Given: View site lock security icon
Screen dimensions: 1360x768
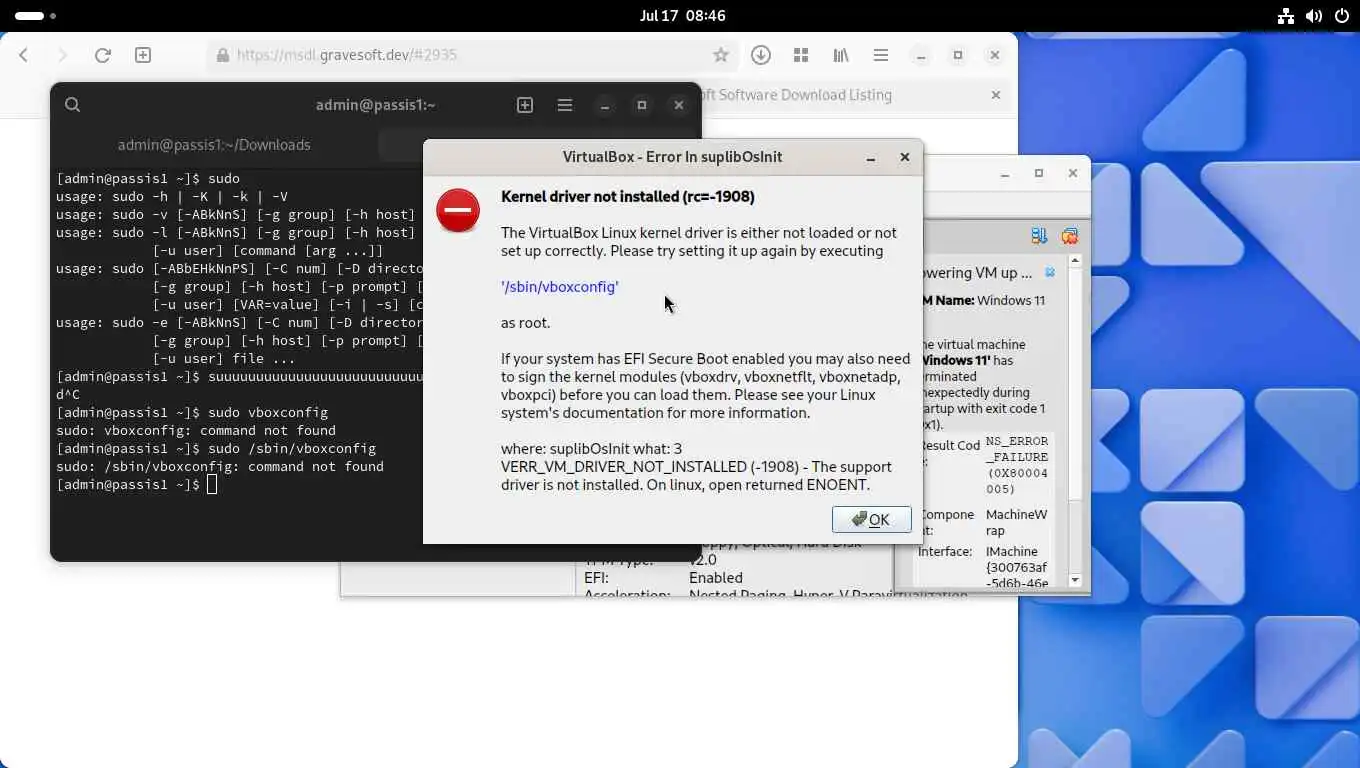Looking at the screenshot, I should (x=222, y=55).
